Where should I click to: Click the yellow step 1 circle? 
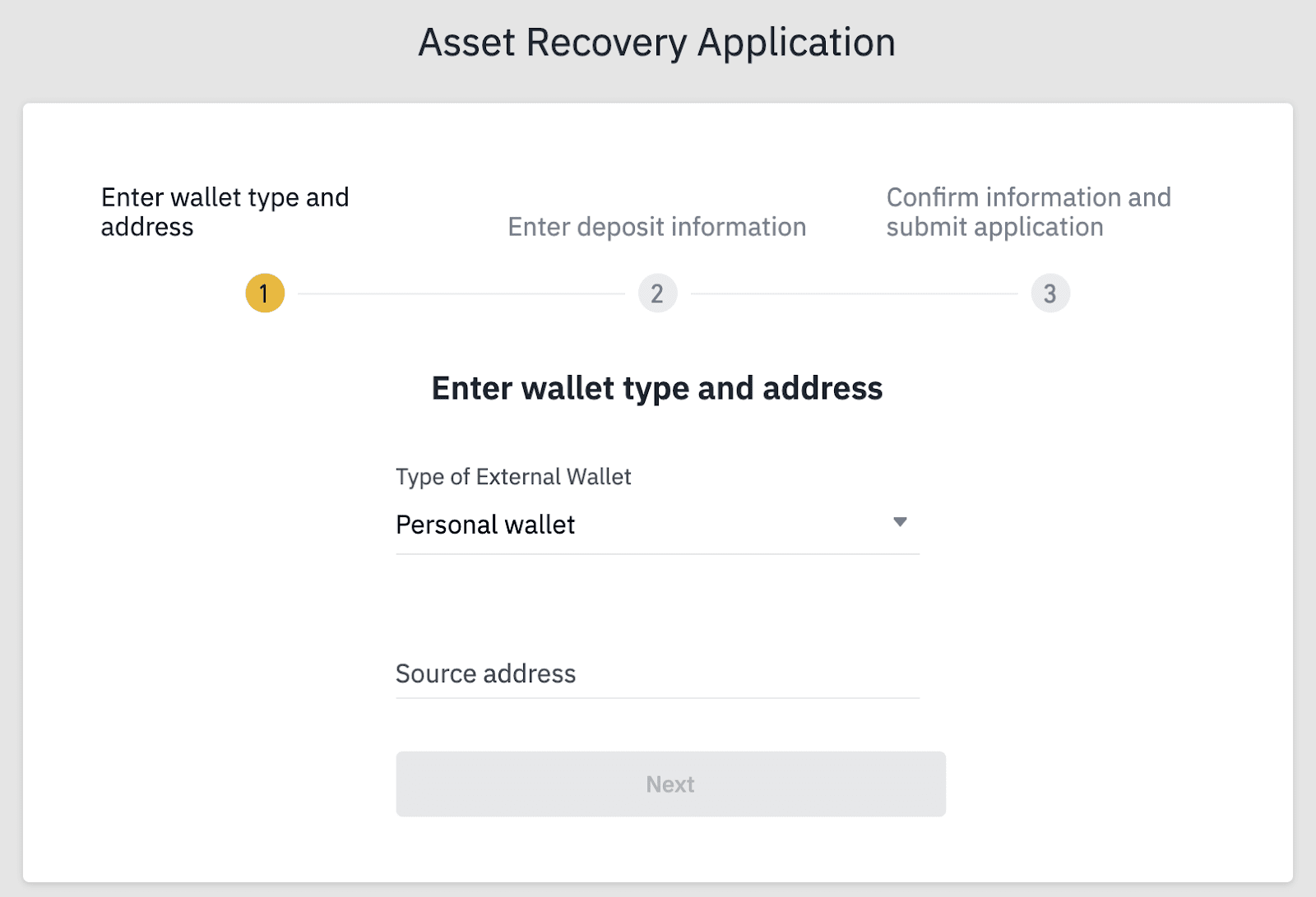click(x=265, y=294)
